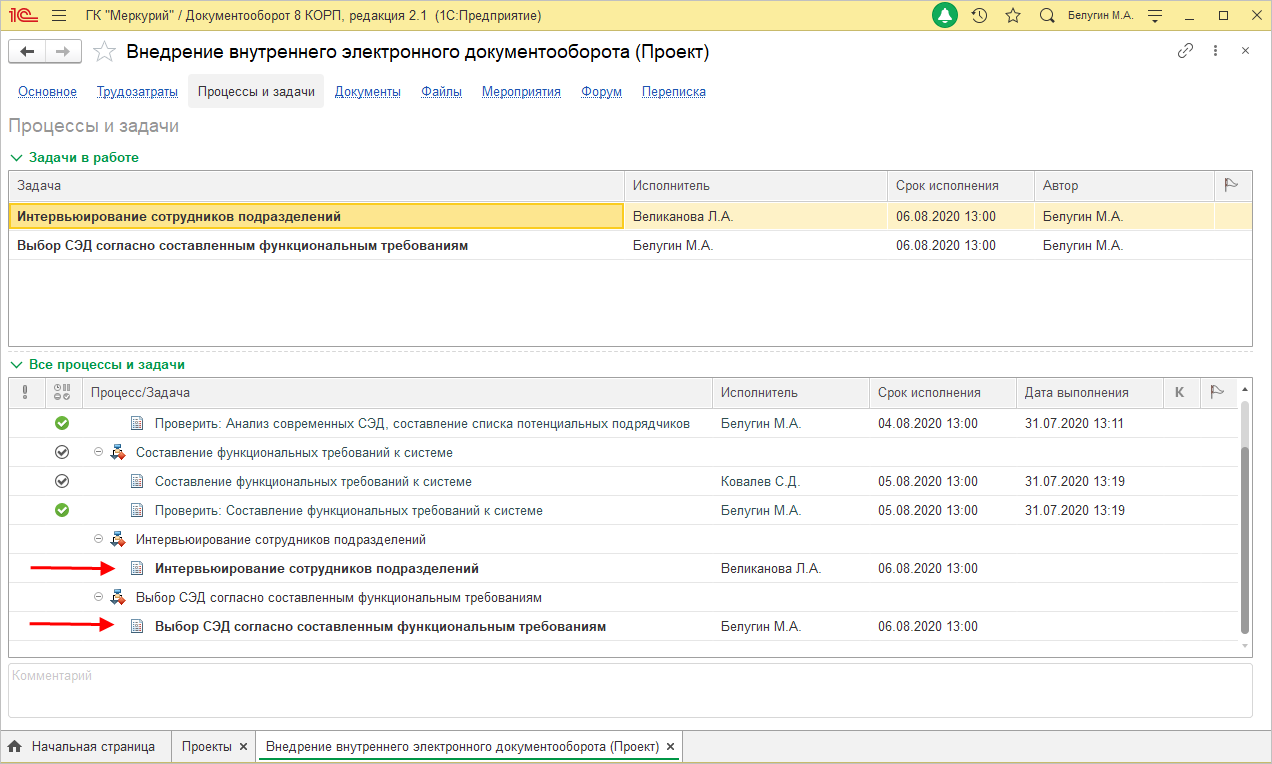Open the 'Документы' tab
Viewport: 1272px width, 764px height.
(x=368, y=91)
